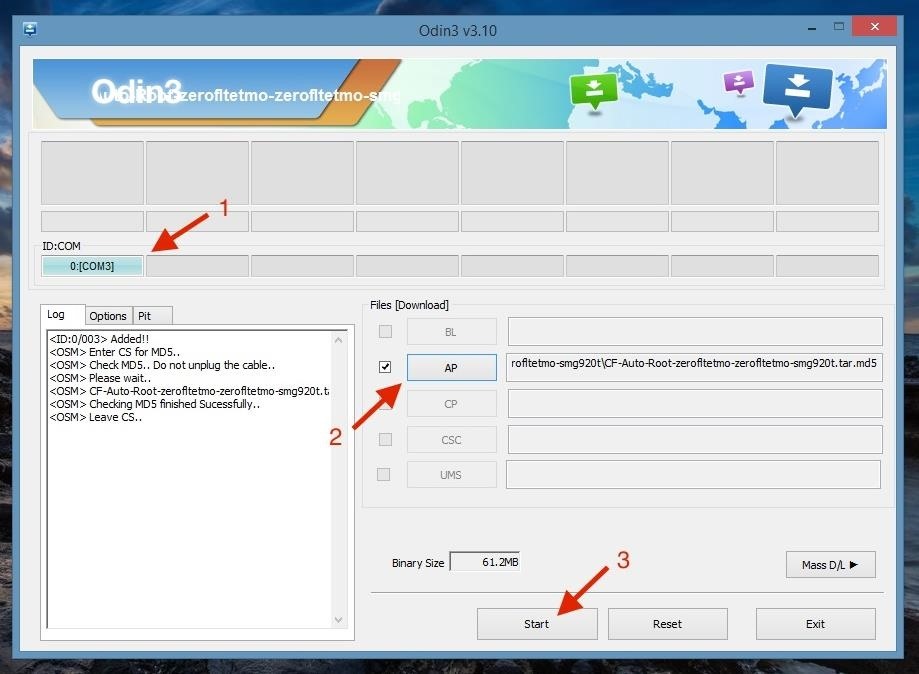Start the flashing process

tap(537, 624)
